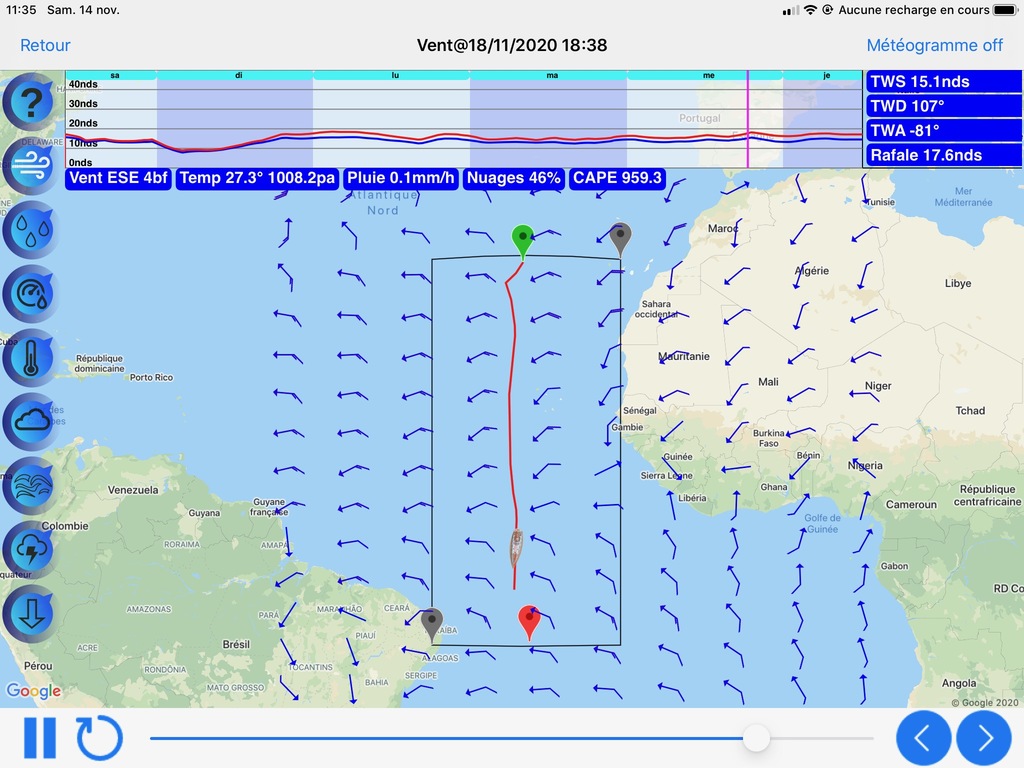Click the timeline slider thumb

(756, 738)
